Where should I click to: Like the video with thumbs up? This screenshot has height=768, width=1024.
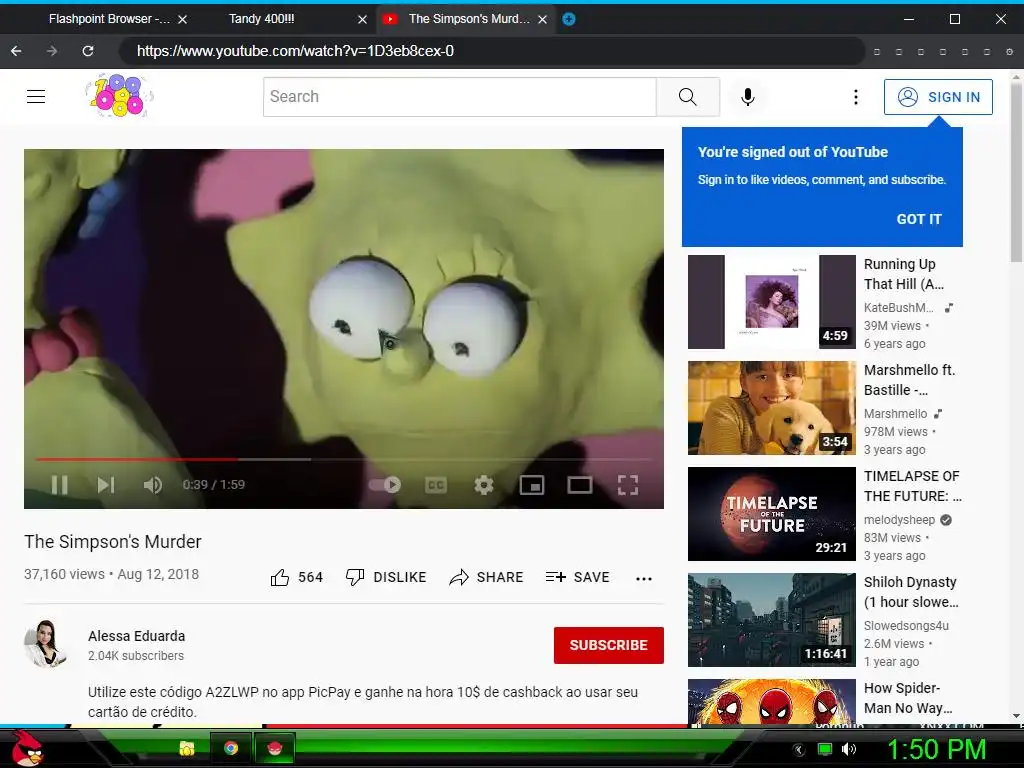296,577
